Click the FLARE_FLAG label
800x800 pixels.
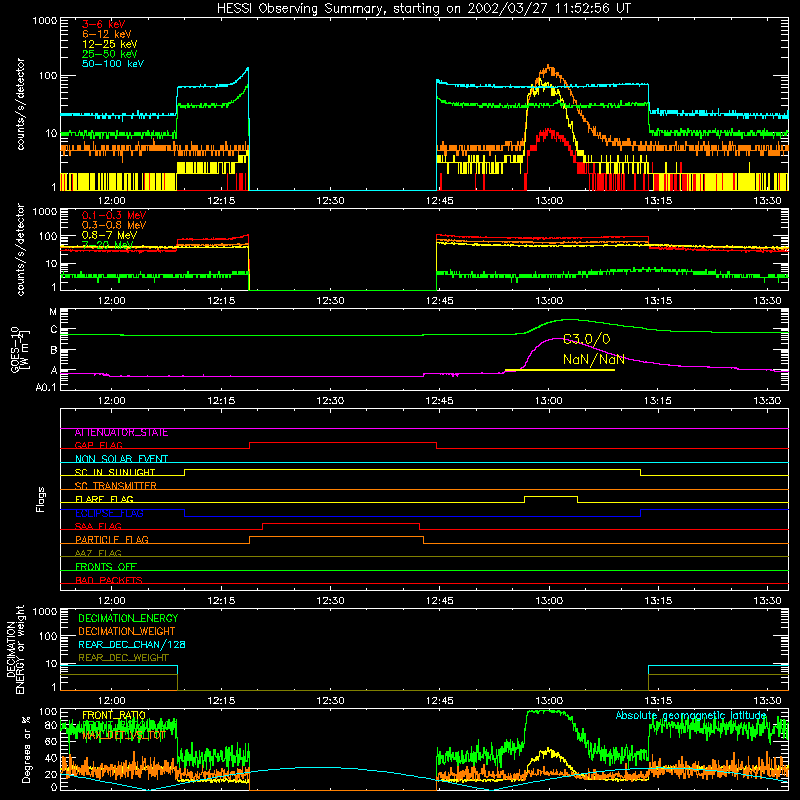click(104, 499)
